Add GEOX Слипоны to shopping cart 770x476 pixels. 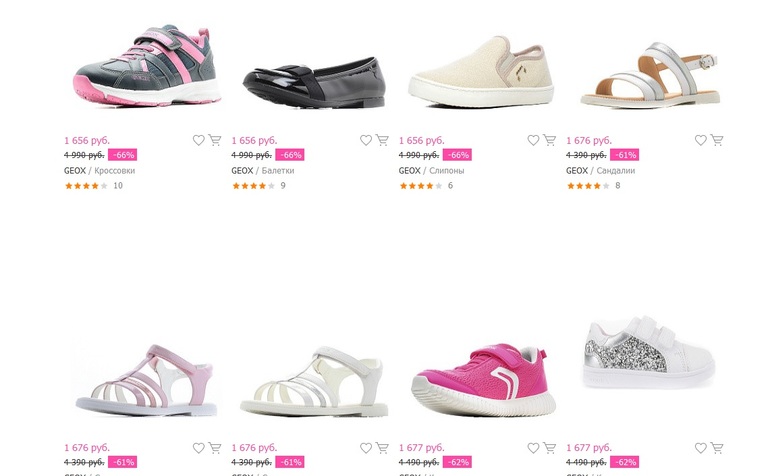point(549,141)
